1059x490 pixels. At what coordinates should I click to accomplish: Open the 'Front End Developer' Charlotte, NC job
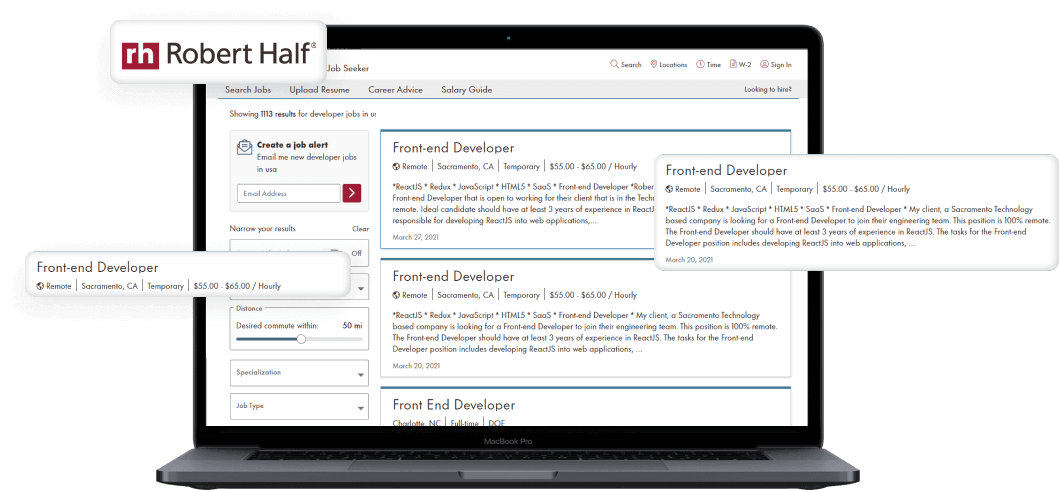[453, 405]
